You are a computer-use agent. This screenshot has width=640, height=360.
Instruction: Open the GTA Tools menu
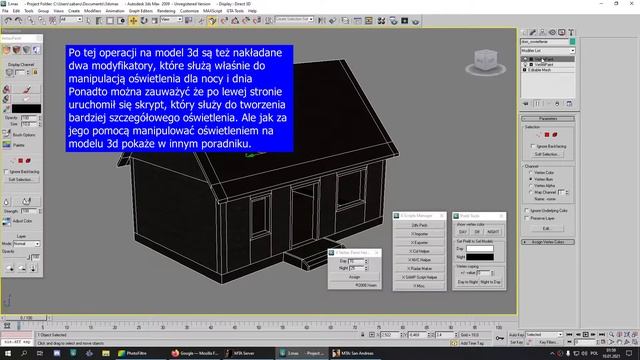click(x=235, y=11)
